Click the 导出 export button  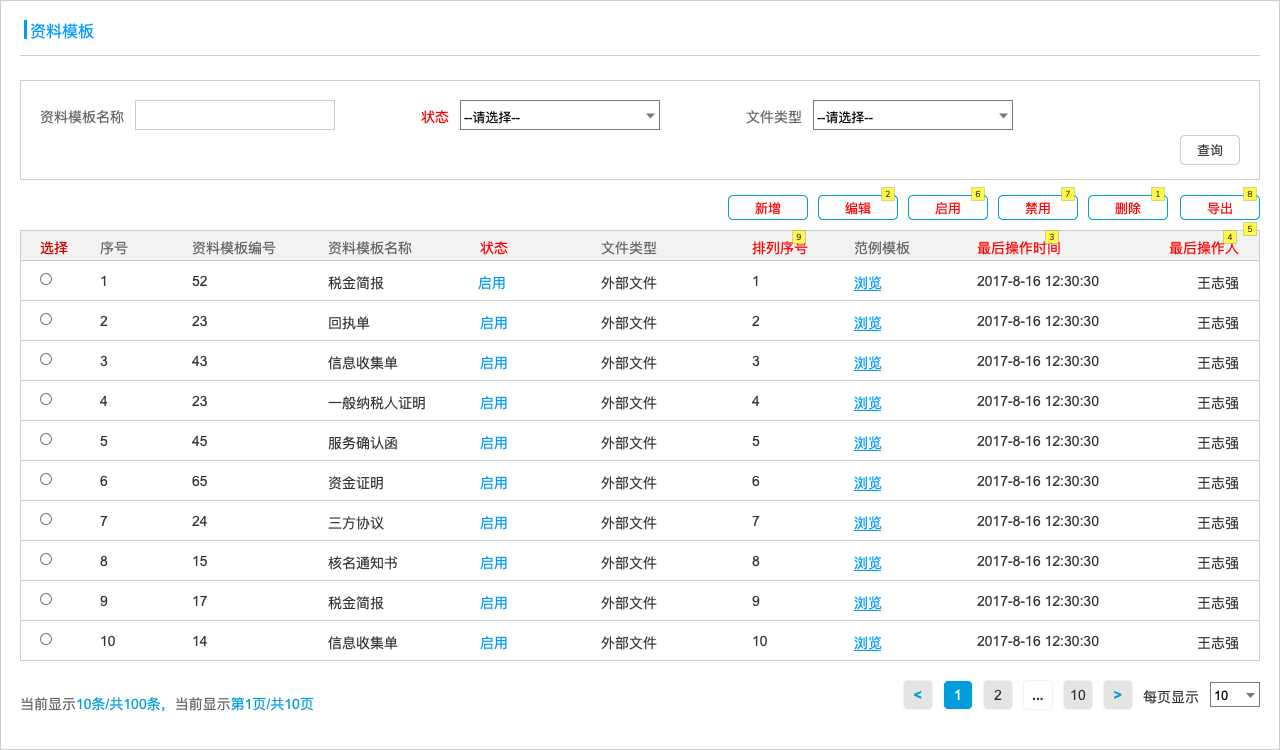pyautogui.click(x=1219, y=208)
